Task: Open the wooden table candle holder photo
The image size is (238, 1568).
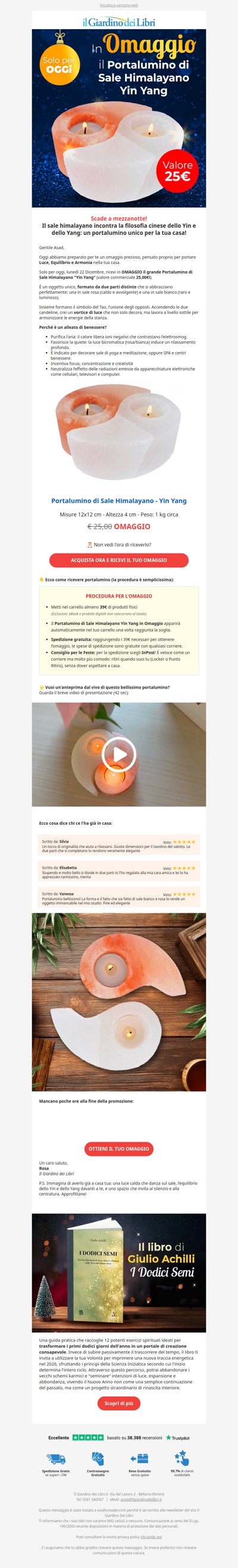Action: tap(118, 1002)
